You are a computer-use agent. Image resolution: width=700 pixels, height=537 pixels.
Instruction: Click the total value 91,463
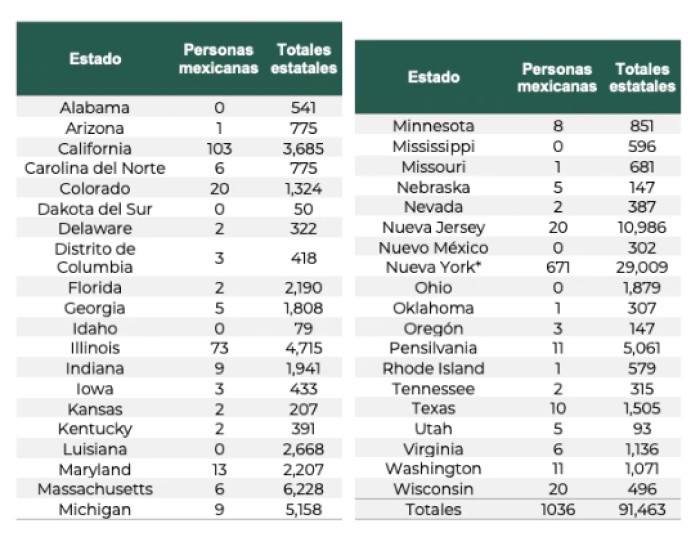coord(642,509)
